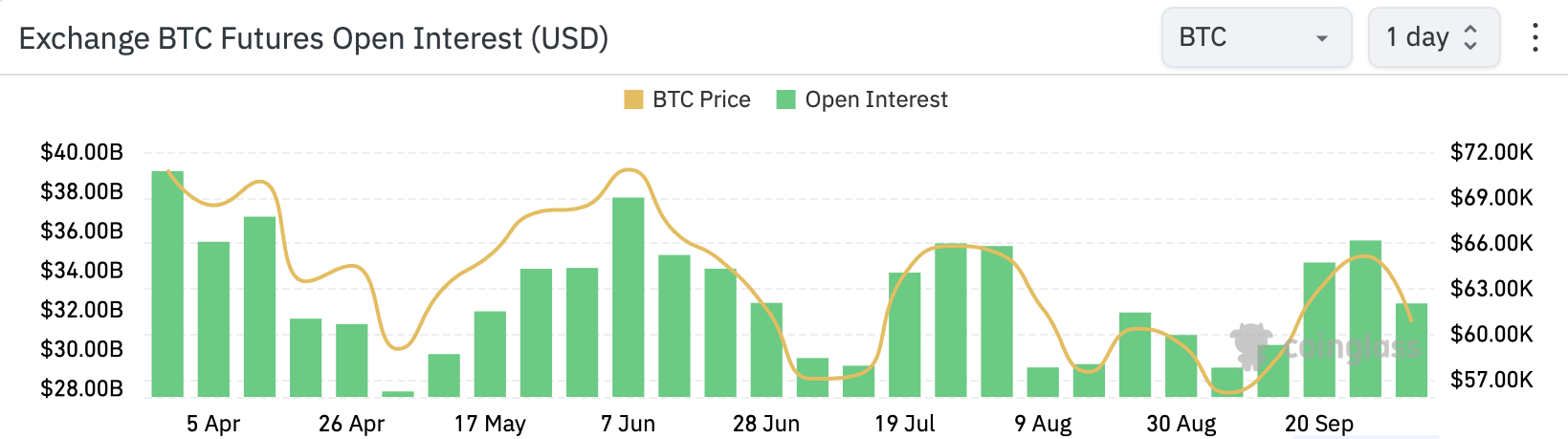Screen dimensions: 1568x439
Task: Select the green bar above 26 Apr
Action: (x=352, y=360)
